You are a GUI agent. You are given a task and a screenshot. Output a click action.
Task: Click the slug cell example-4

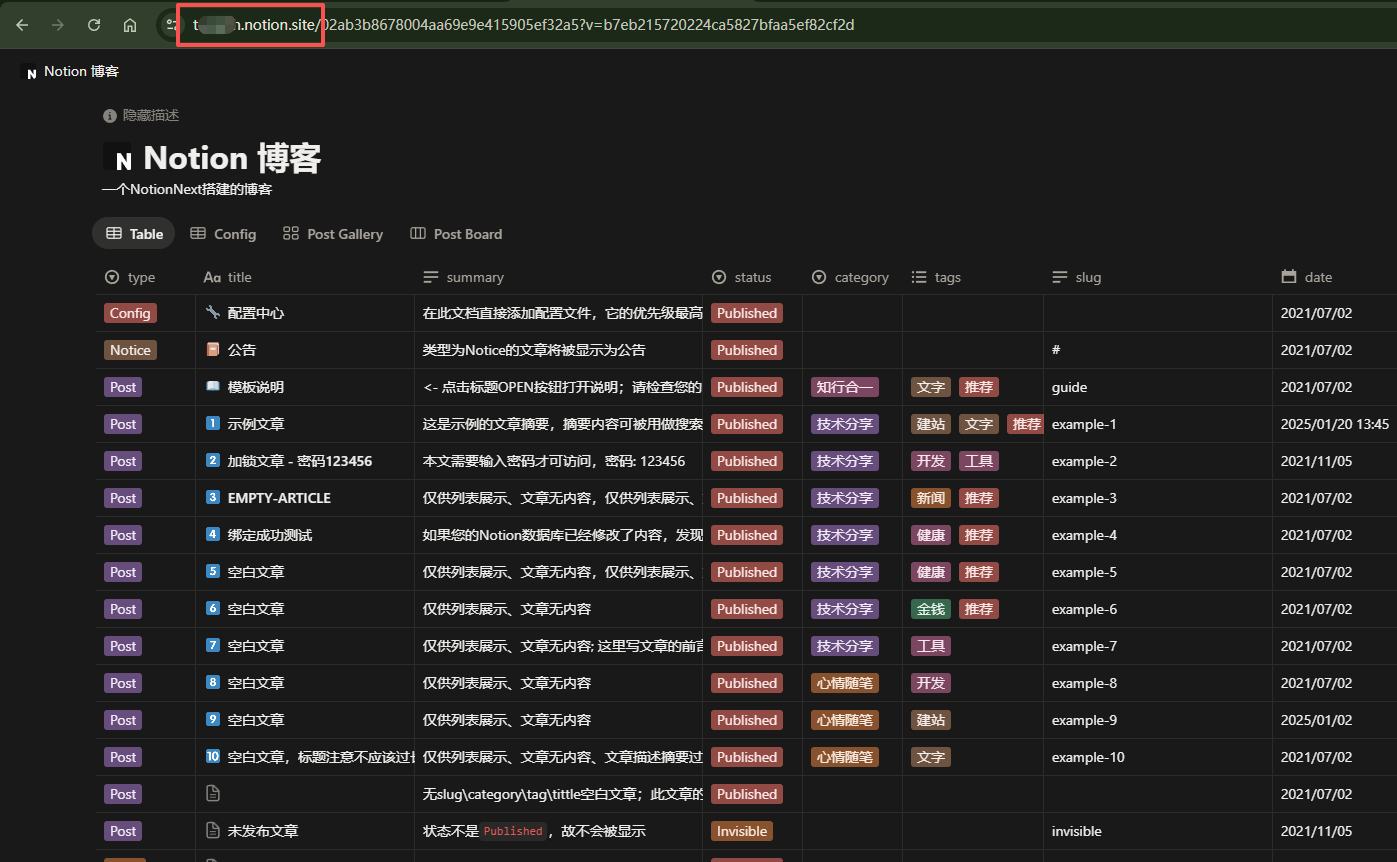coord(1084,535)
